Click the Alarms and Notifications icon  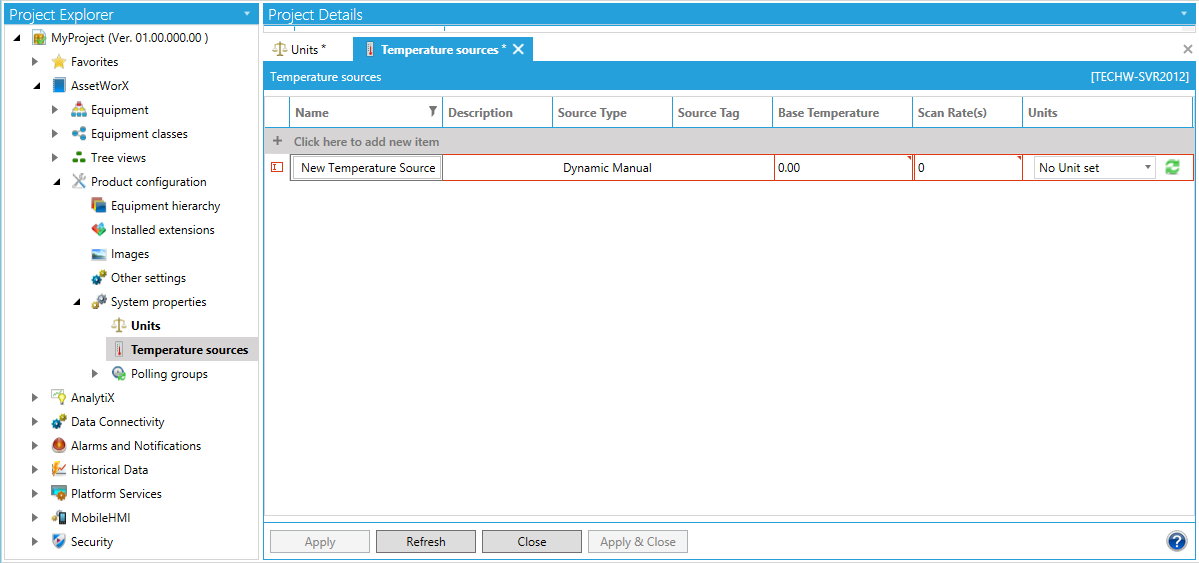59,446
